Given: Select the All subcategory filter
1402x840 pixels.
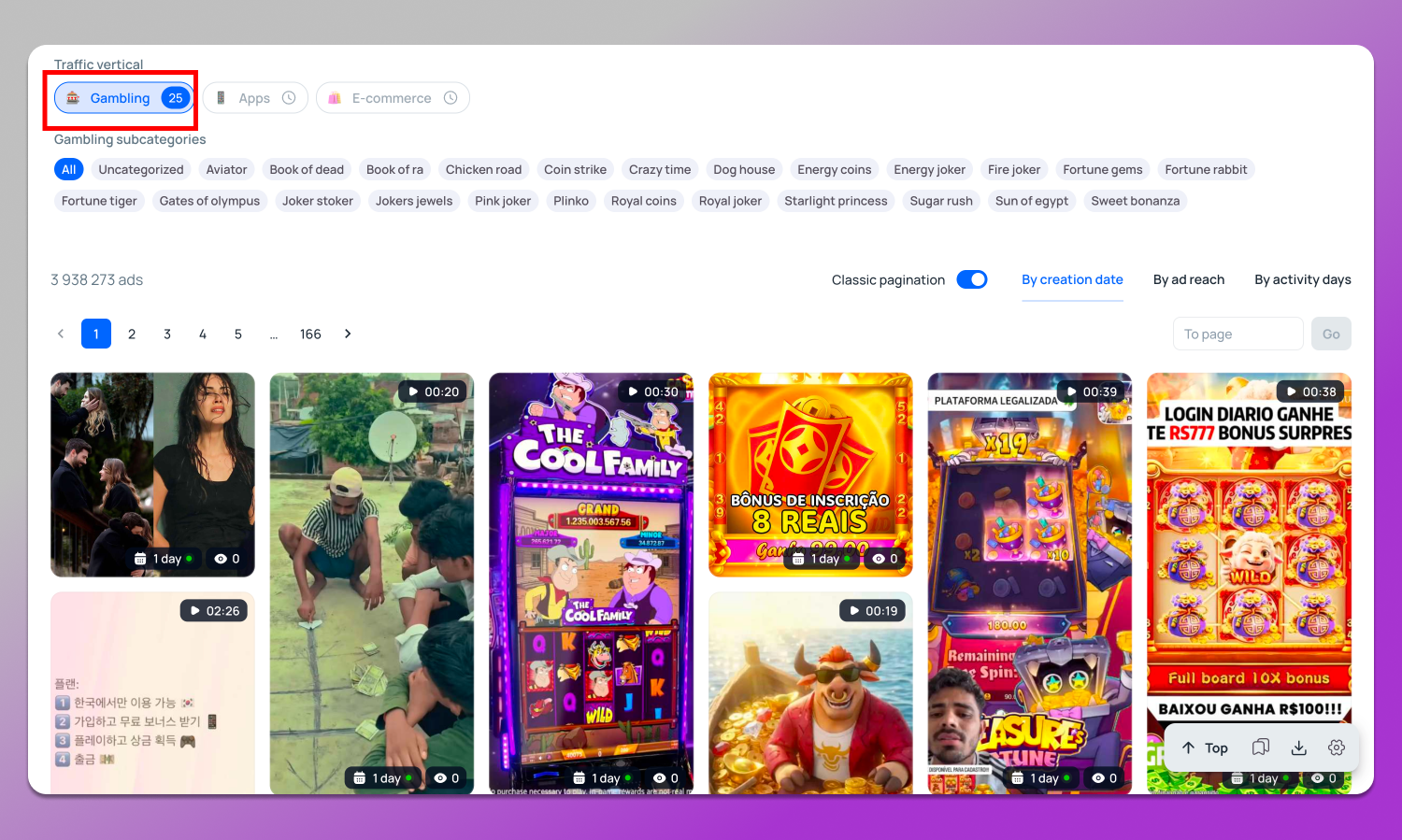Looking at the screenshot, I should click(69, 169).
